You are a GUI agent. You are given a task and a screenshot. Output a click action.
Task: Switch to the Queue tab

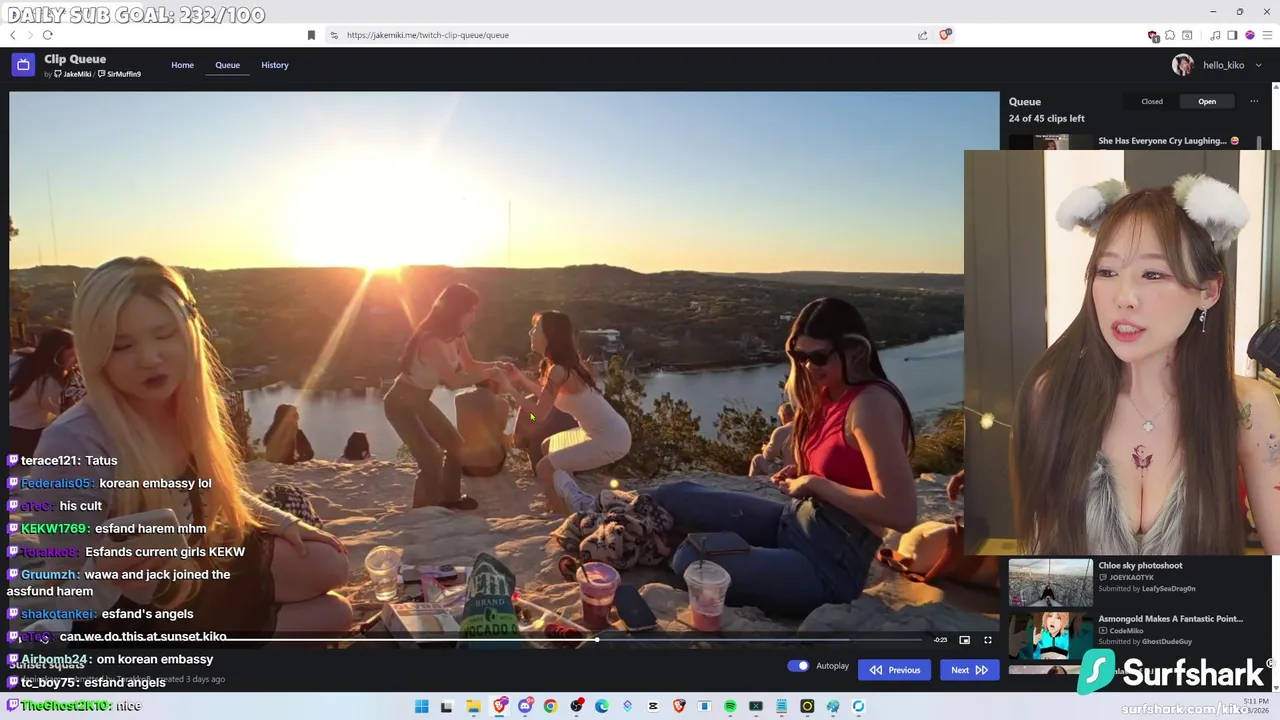click(227, 65)
